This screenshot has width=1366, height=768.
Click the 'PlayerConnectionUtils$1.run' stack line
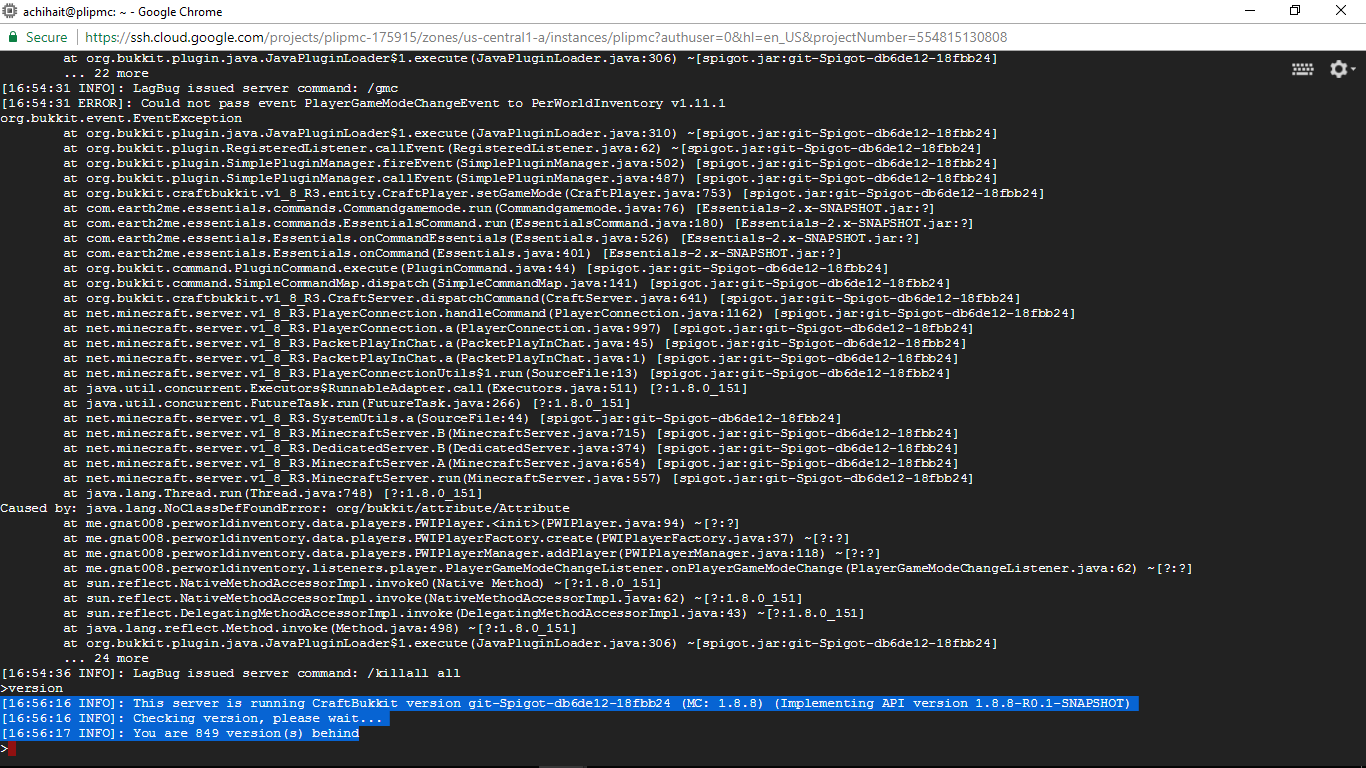pyautogui.click(x=506, y=373)
